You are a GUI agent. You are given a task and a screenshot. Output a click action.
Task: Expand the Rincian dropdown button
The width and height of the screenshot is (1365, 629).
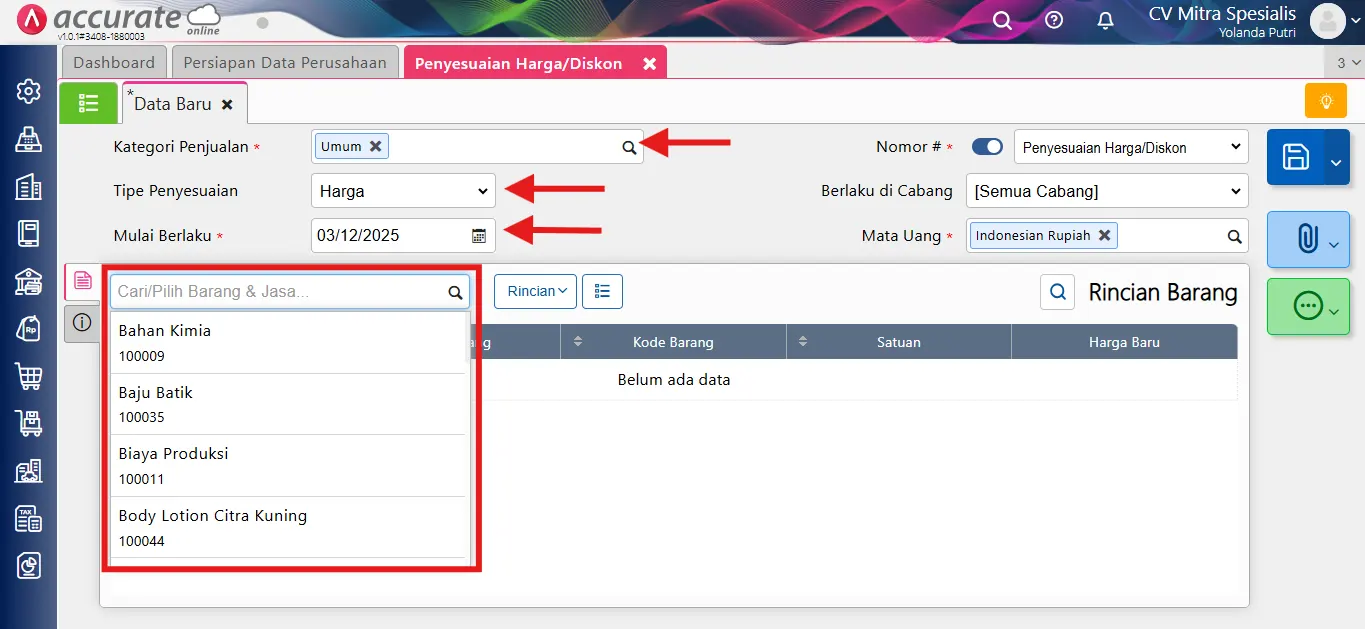pos(535,291)
